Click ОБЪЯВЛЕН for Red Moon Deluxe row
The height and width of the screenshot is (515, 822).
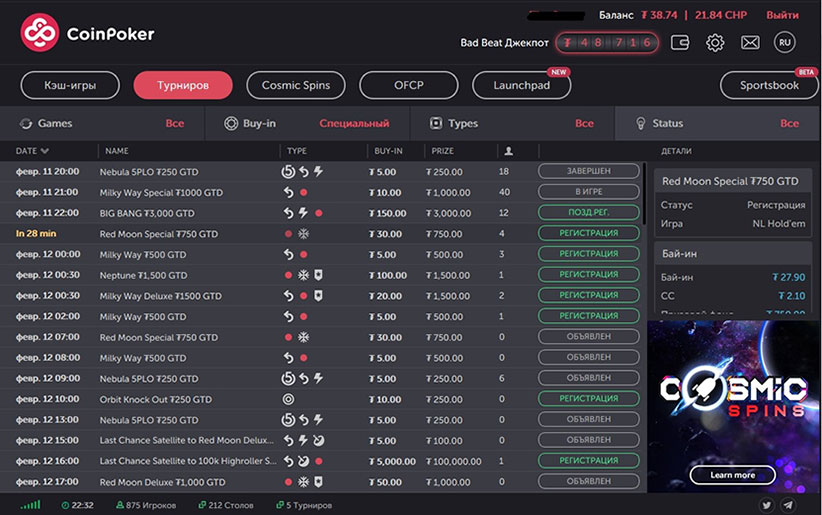(x=589, y=481)
